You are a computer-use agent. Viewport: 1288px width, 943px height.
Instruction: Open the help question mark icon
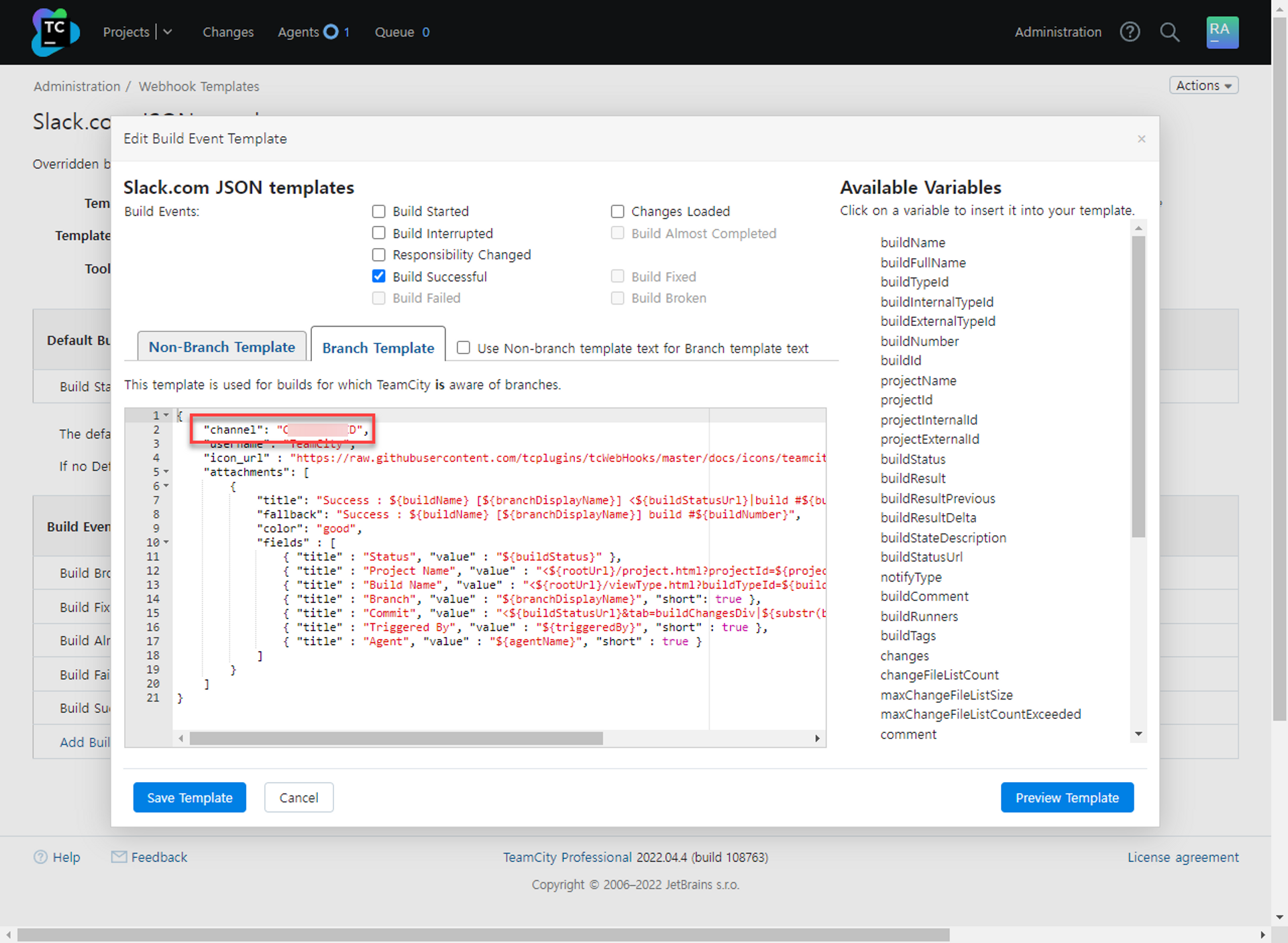[x=1130, y=32]
